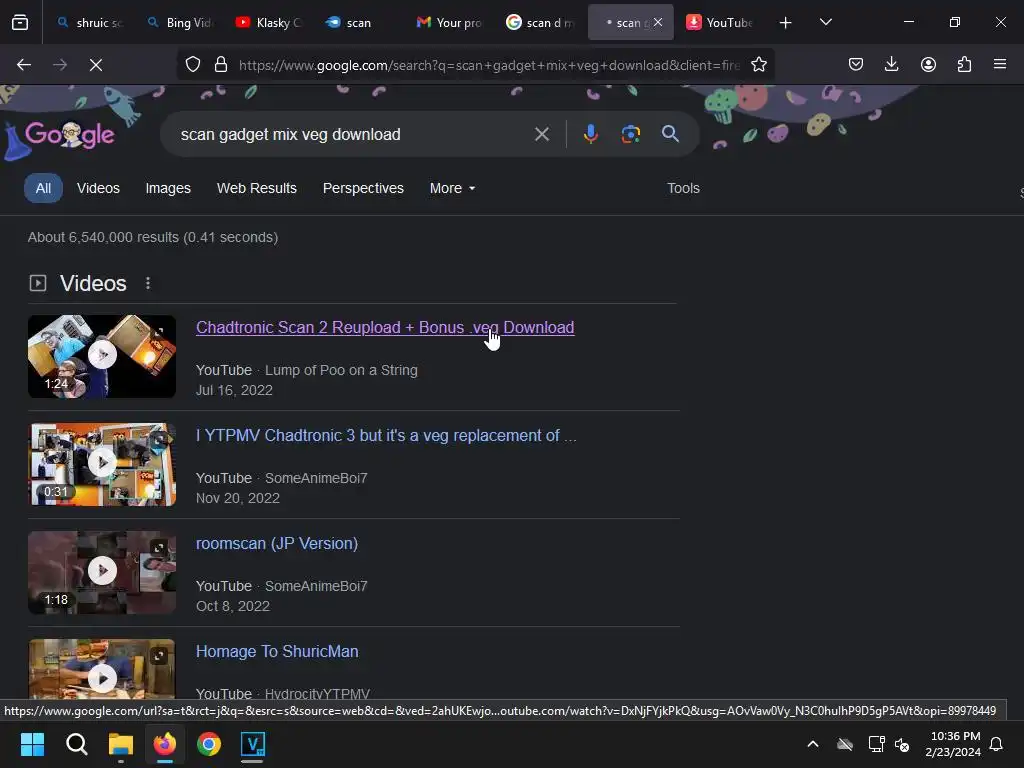This screenshot has width=1024, height=768.
Task: Submit search with magnifier icon
Action: (x=670, y=134)
